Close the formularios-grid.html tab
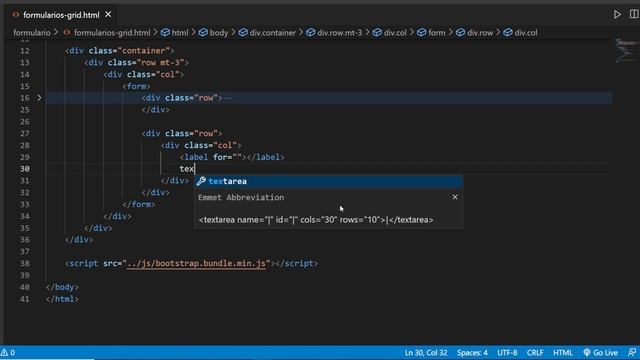Viewport: 640px width, 360px height. (108, 14)
